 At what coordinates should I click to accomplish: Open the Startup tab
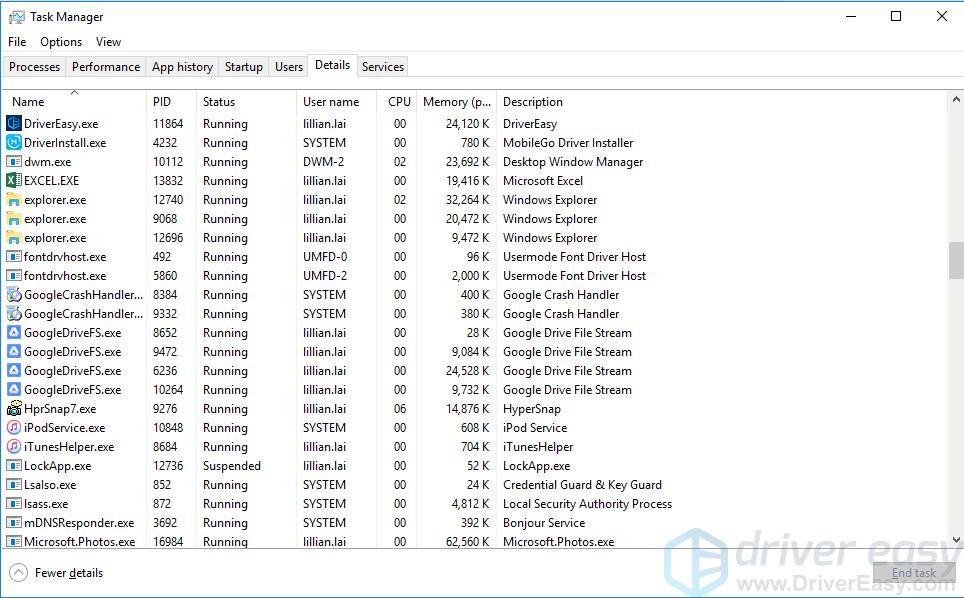pos(243,66)
